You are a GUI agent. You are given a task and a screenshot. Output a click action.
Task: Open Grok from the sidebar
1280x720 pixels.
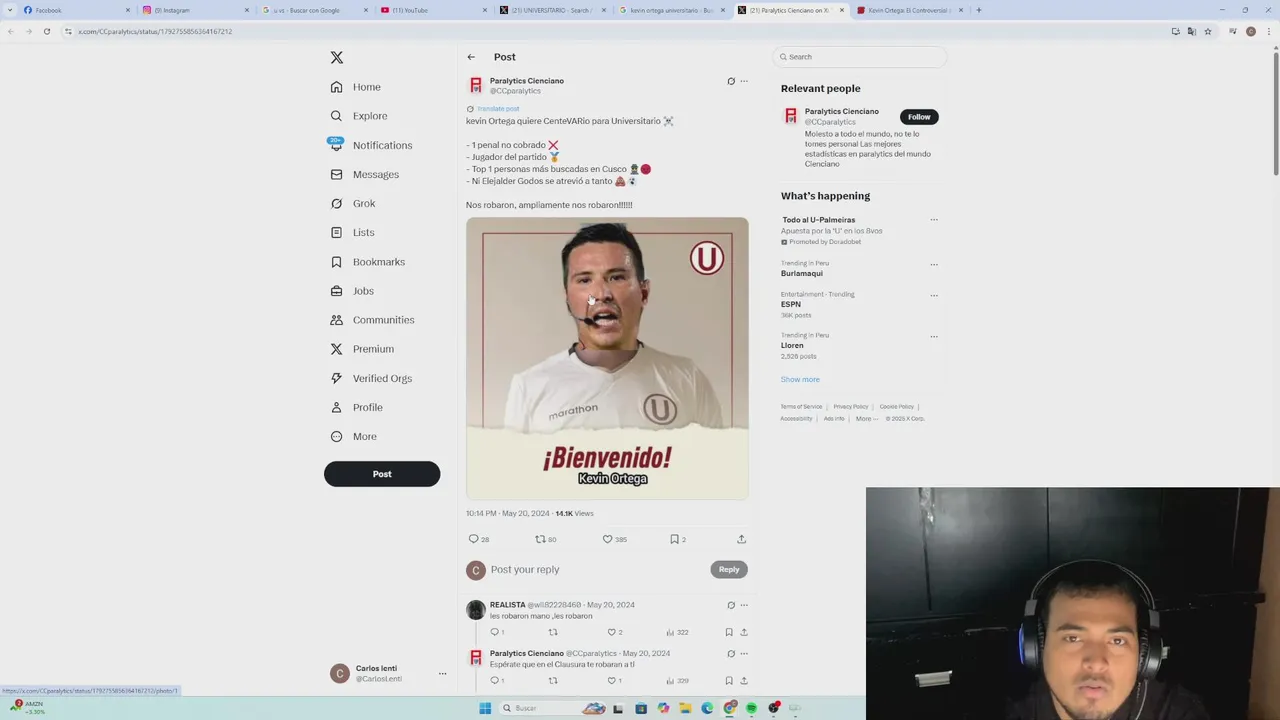(353, 203)
